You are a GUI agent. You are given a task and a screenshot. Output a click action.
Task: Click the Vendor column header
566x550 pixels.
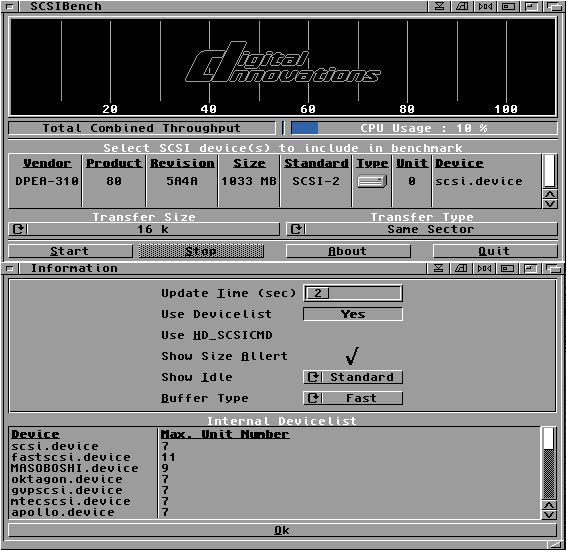(x=47, y=163)
